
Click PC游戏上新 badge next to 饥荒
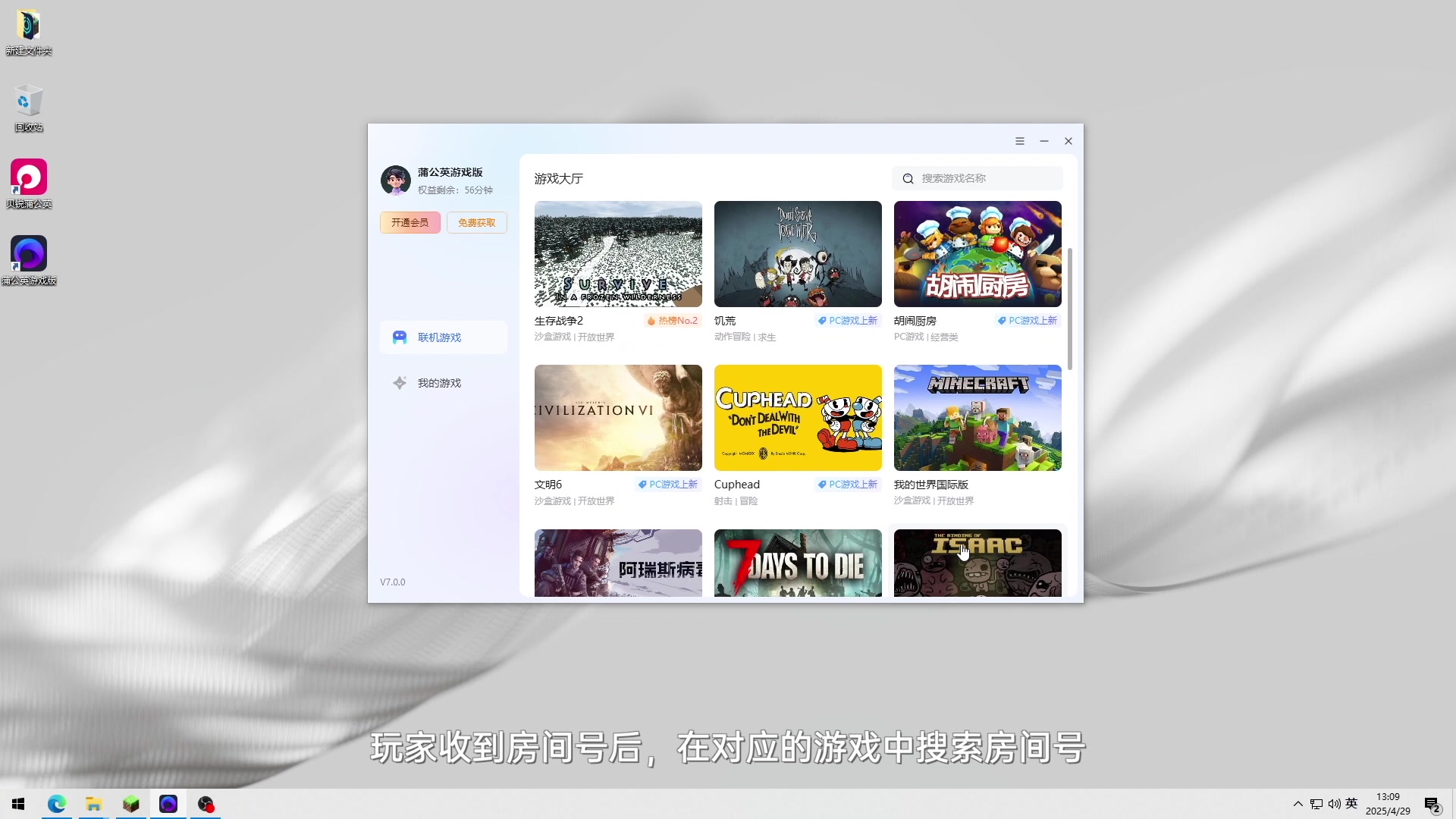coord(848,321)
